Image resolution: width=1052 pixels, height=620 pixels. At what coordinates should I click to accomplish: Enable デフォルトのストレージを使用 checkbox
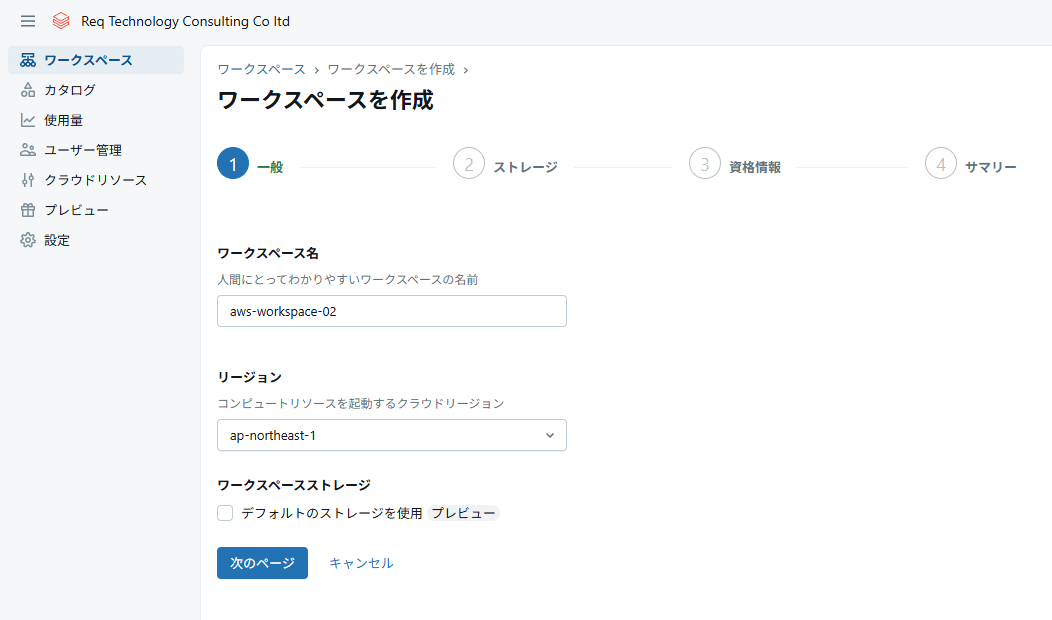pos(225,513)
